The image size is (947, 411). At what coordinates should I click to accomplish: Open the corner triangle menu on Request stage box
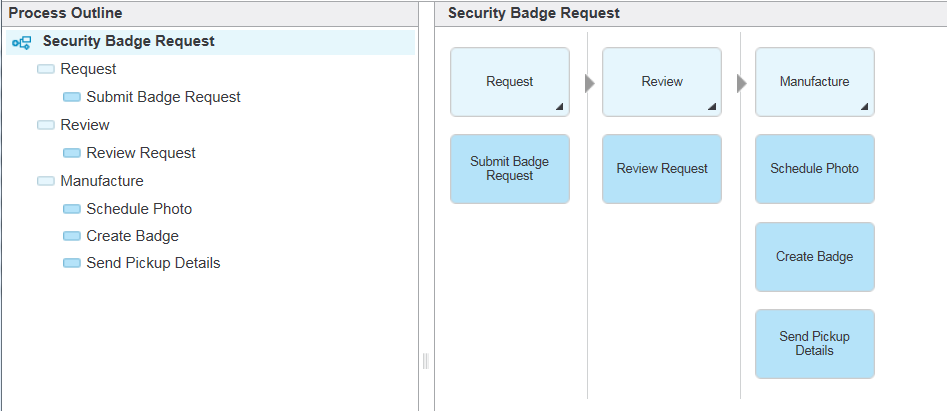tap(559, 107)
